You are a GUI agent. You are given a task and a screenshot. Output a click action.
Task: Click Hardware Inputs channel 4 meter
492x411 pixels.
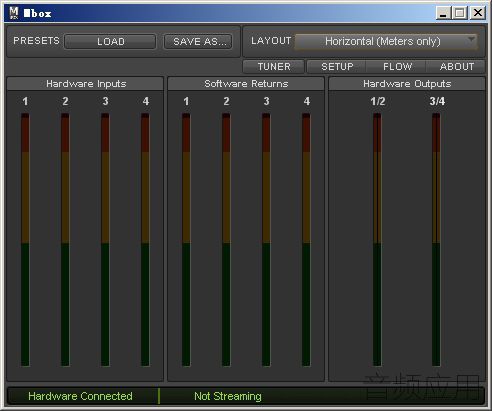pos(145,240)
